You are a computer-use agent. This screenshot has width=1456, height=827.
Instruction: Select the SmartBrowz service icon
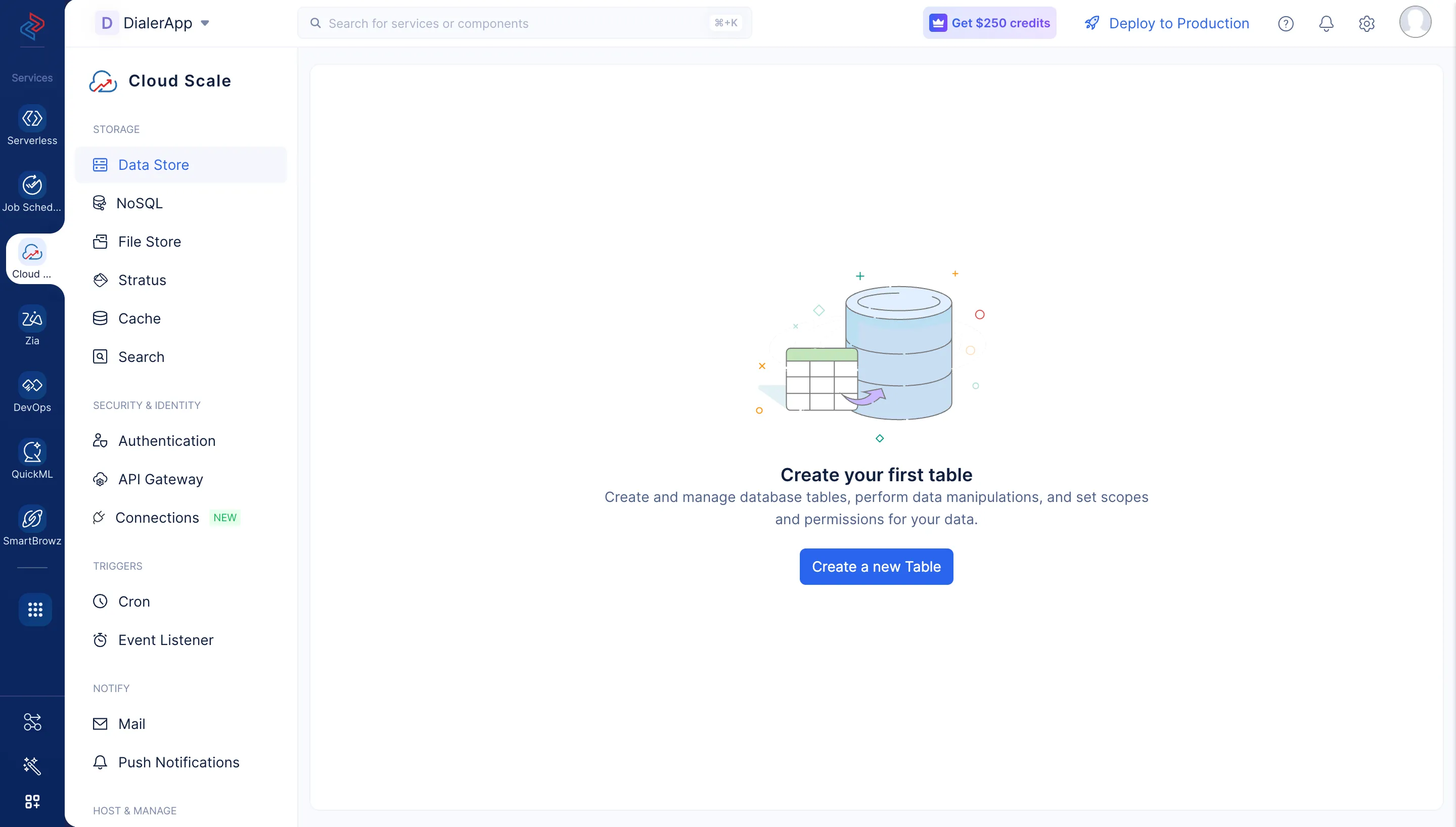(32, 525)
